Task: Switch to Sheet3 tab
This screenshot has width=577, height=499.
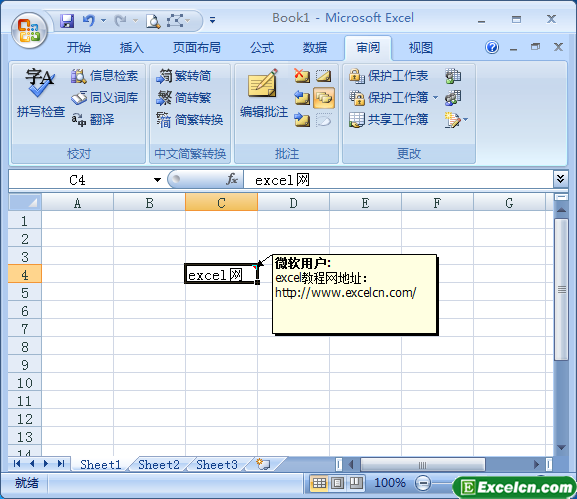Action: tap(217, 464)
